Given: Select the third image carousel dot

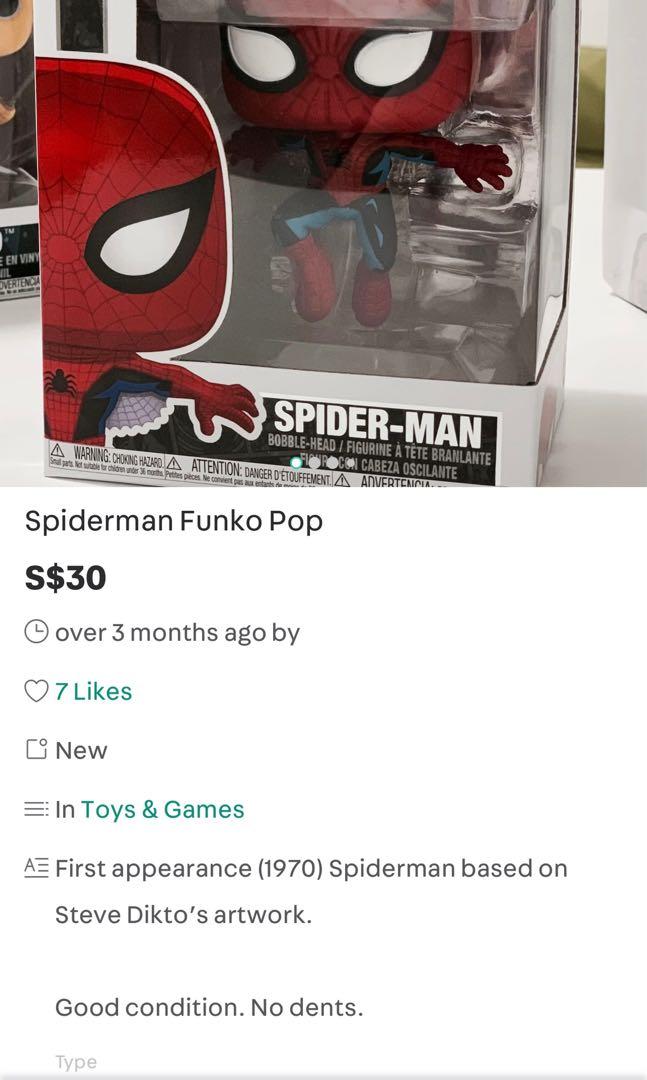Looking at the screenshot, I should point(332,463).
